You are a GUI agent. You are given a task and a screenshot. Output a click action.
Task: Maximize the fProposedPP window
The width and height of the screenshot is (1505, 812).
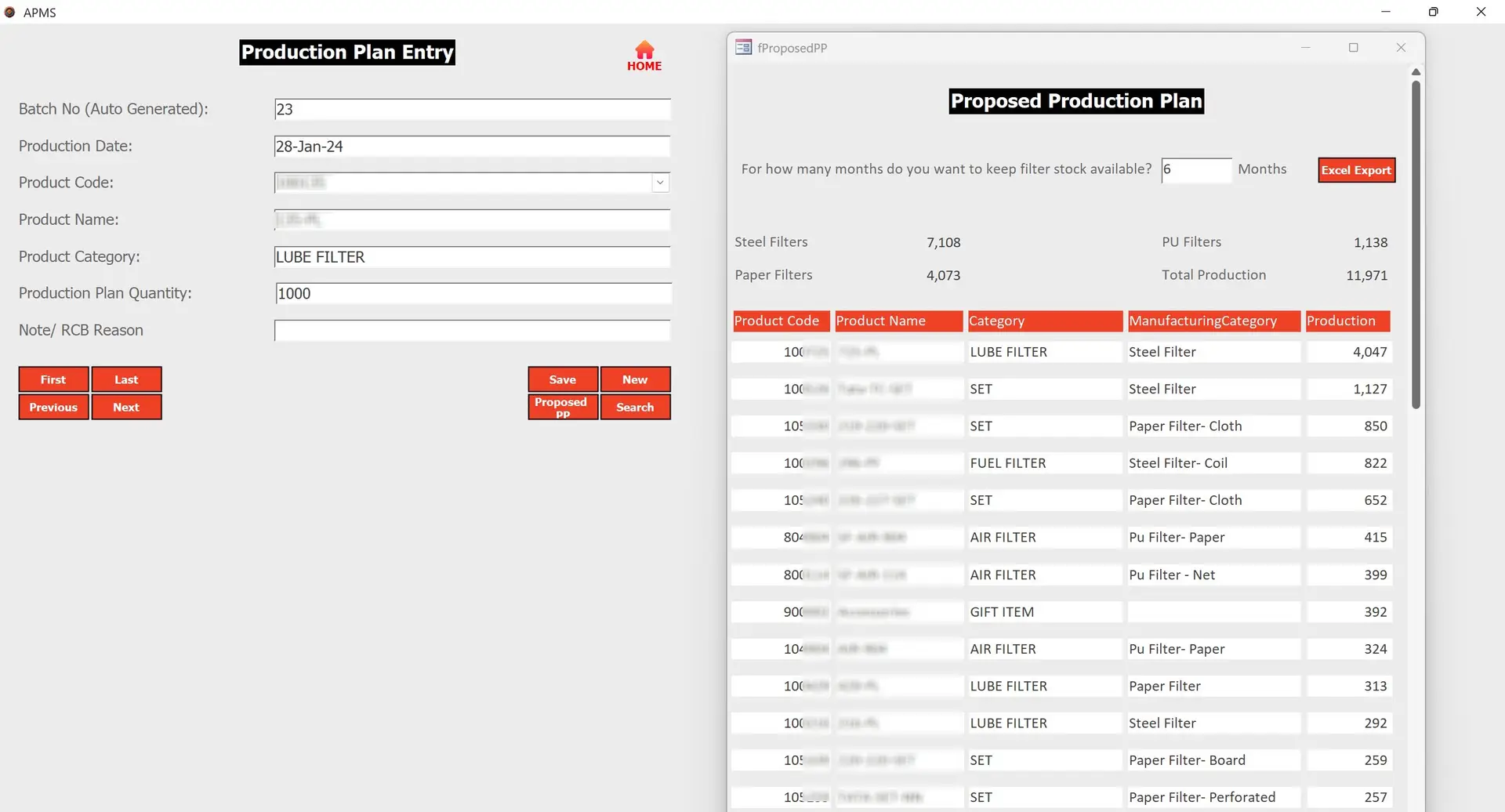[1353, 48]
